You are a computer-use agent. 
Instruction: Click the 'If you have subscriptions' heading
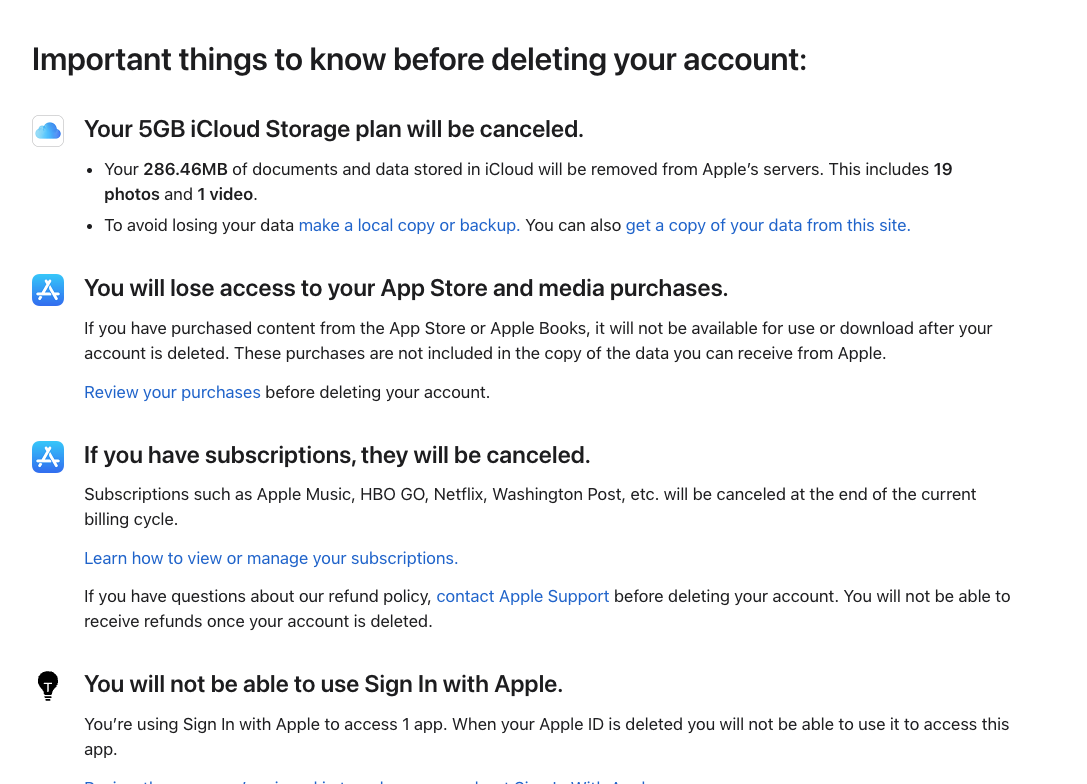point(337,455)
